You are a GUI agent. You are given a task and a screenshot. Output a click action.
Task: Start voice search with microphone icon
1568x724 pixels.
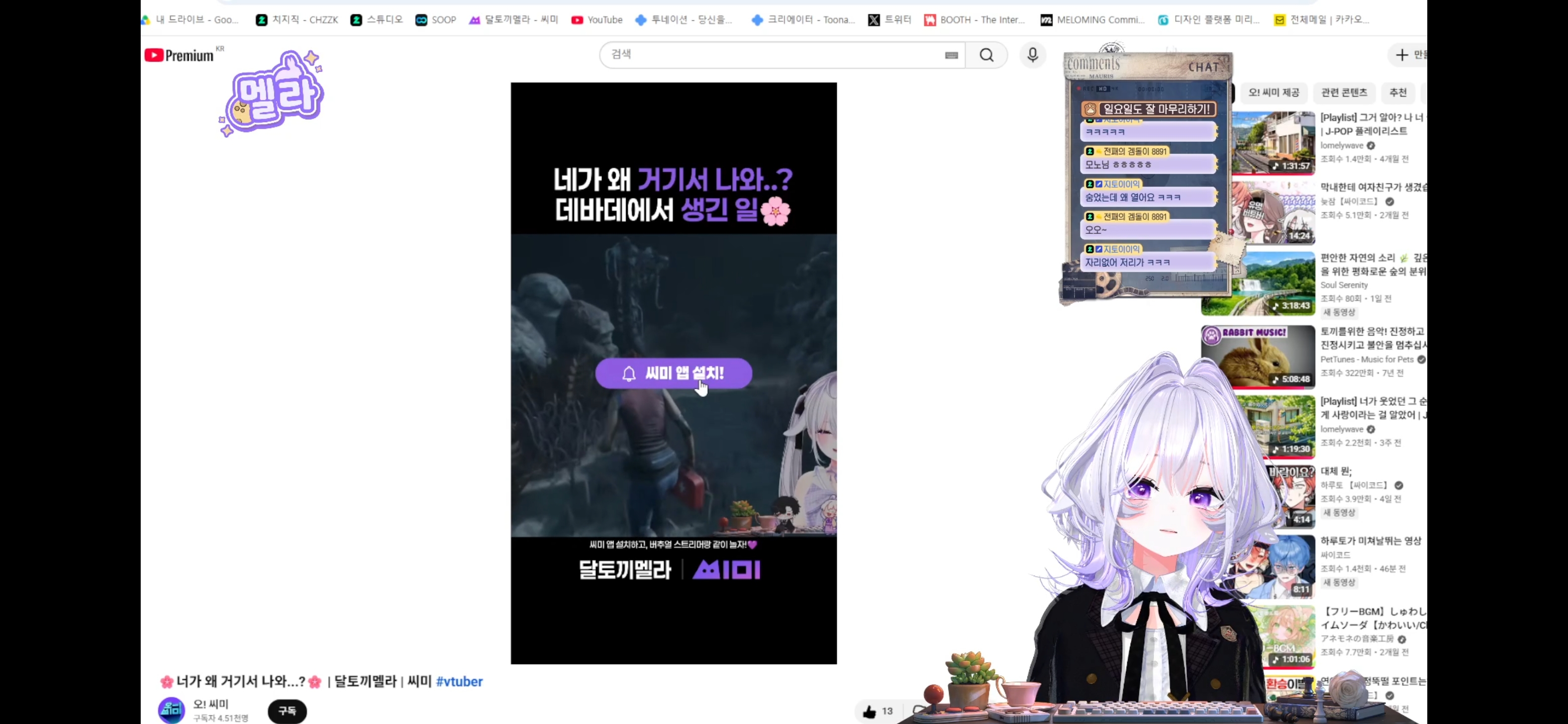[1032, 55]
